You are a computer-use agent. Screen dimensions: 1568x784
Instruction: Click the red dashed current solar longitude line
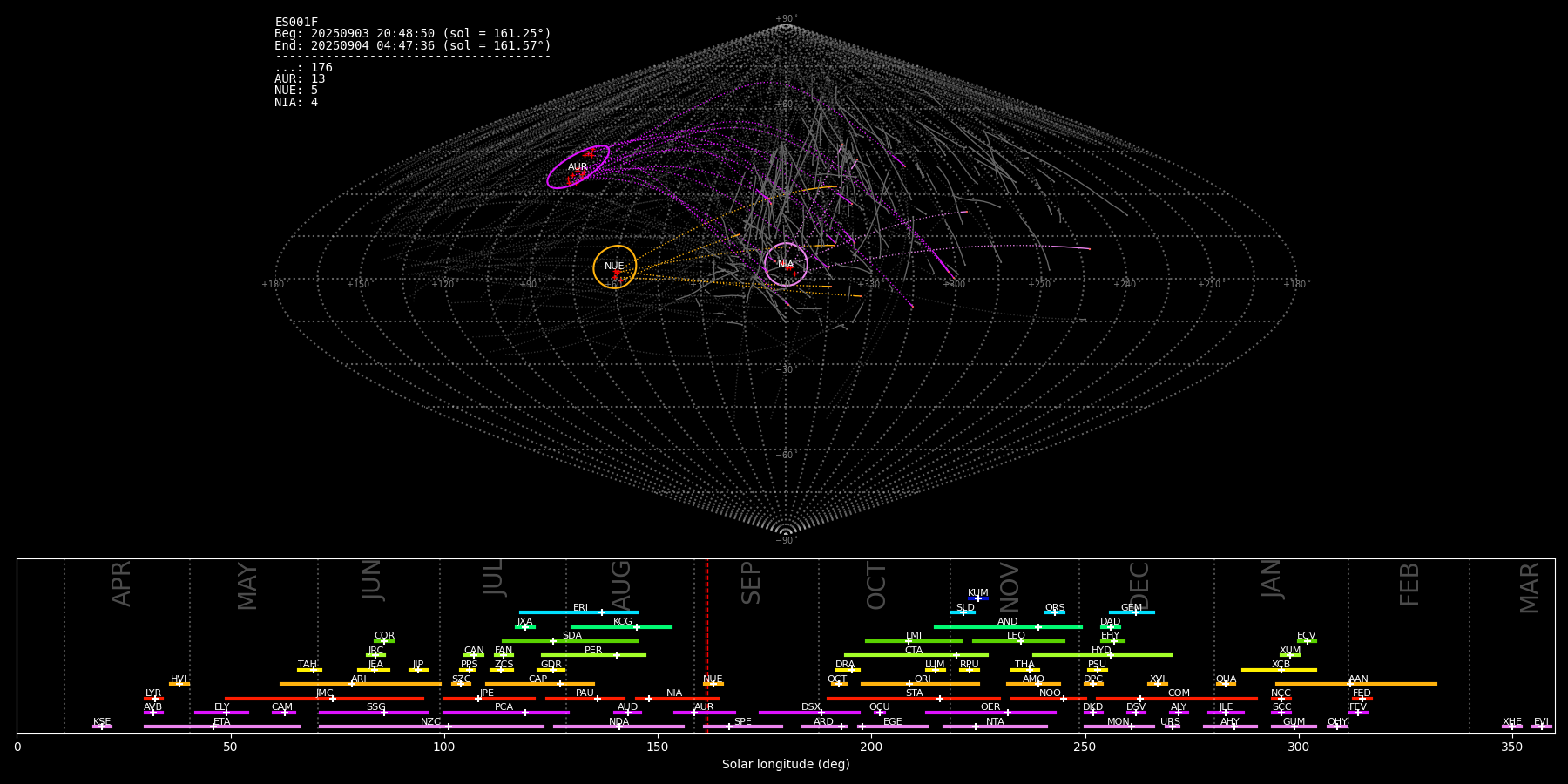click(x=706, y=645)
